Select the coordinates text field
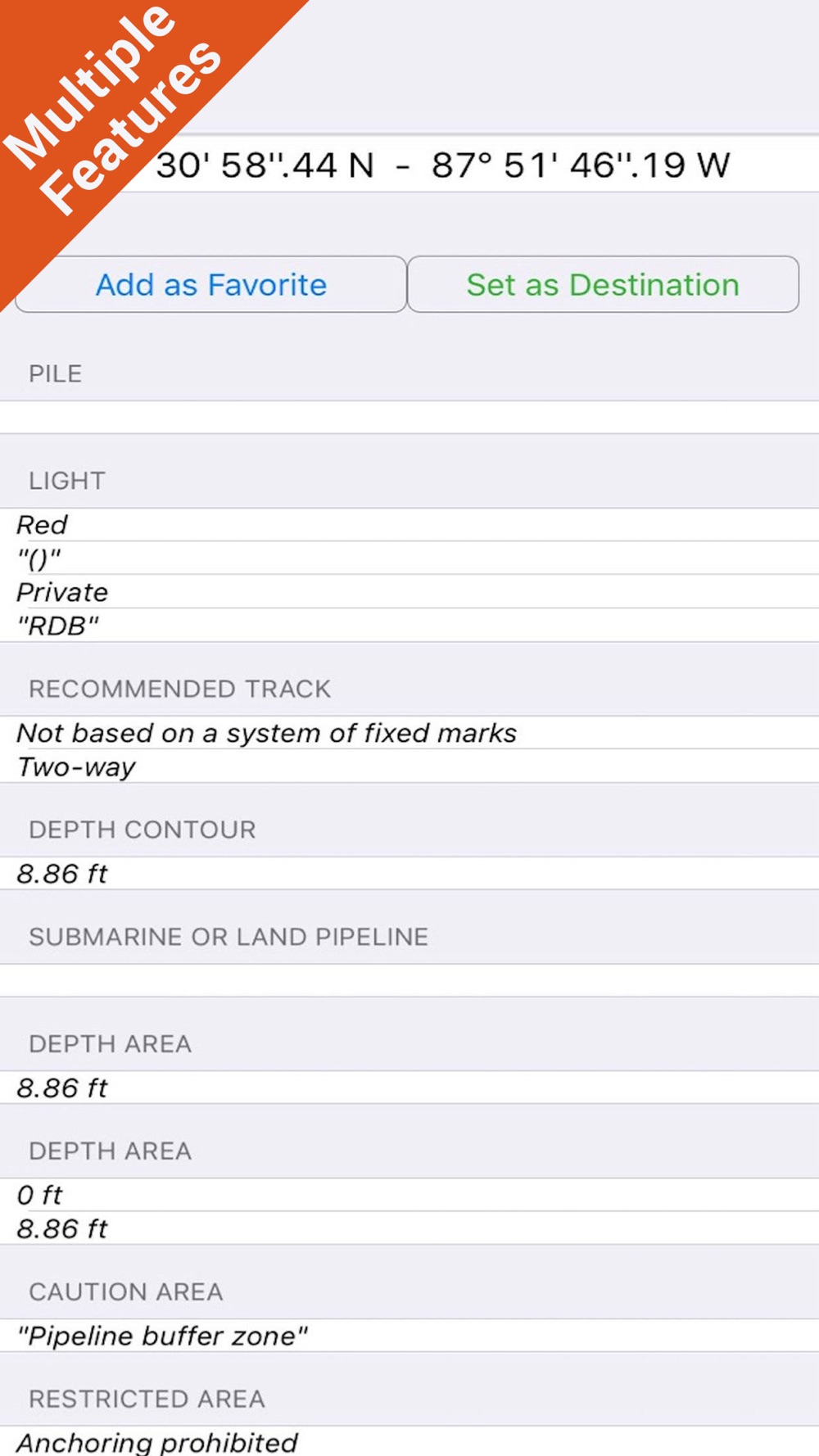The height and width of the screenshot is (1456, 819). pos(409,165)
